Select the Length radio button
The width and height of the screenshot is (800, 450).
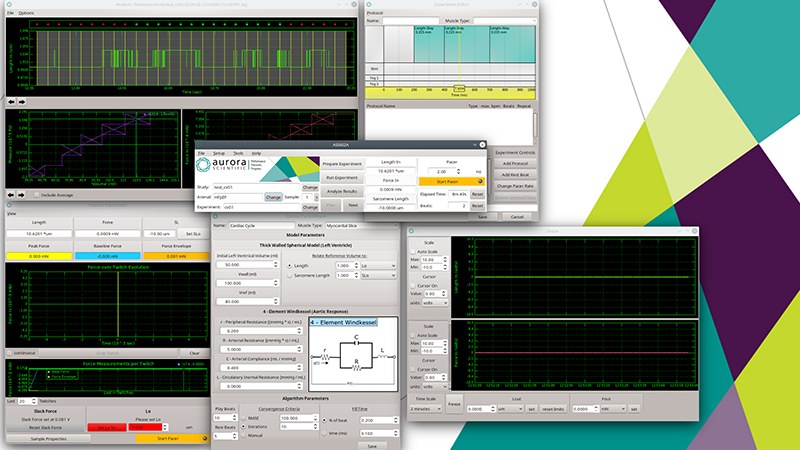click(290, 266)
